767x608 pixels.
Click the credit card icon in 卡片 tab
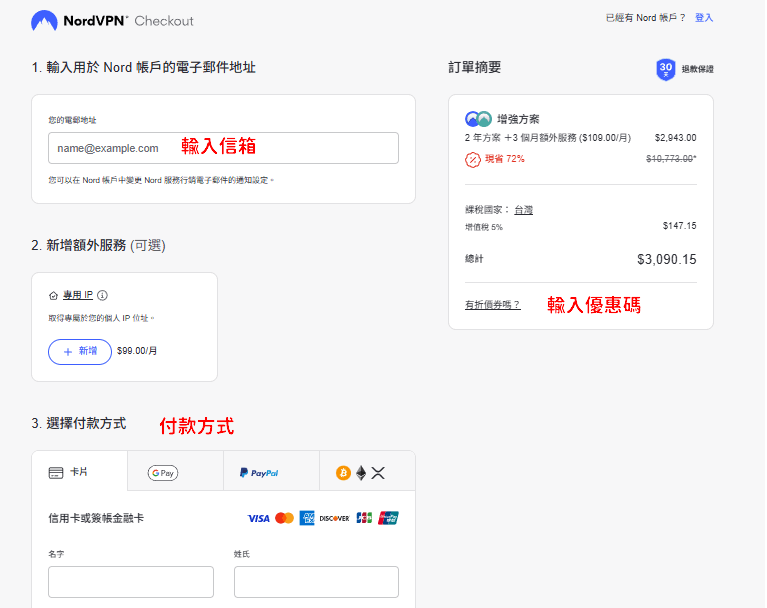(x=56, y=473)
